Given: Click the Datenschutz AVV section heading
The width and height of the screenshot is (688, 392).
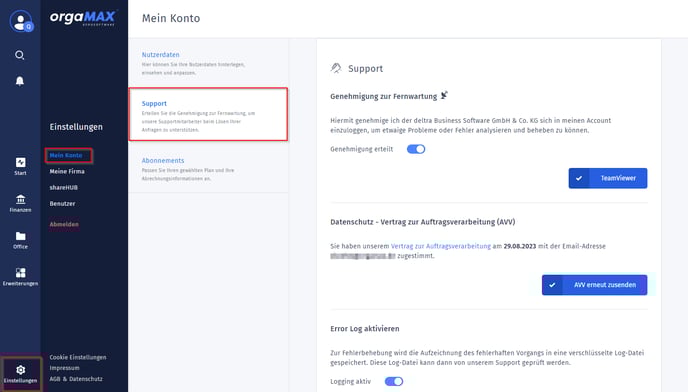Looking at the screenshot, I should (423, 222).
